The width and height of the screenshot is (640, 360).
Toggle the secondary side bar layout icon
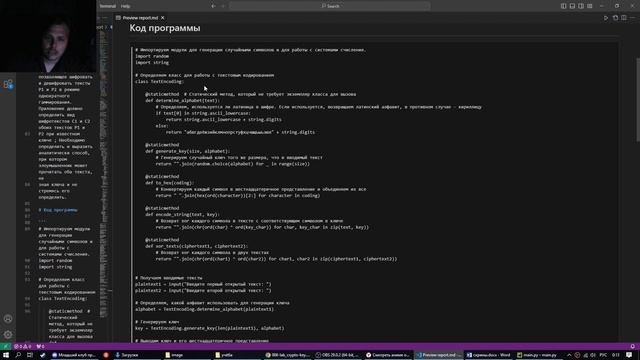coord(581,6)
